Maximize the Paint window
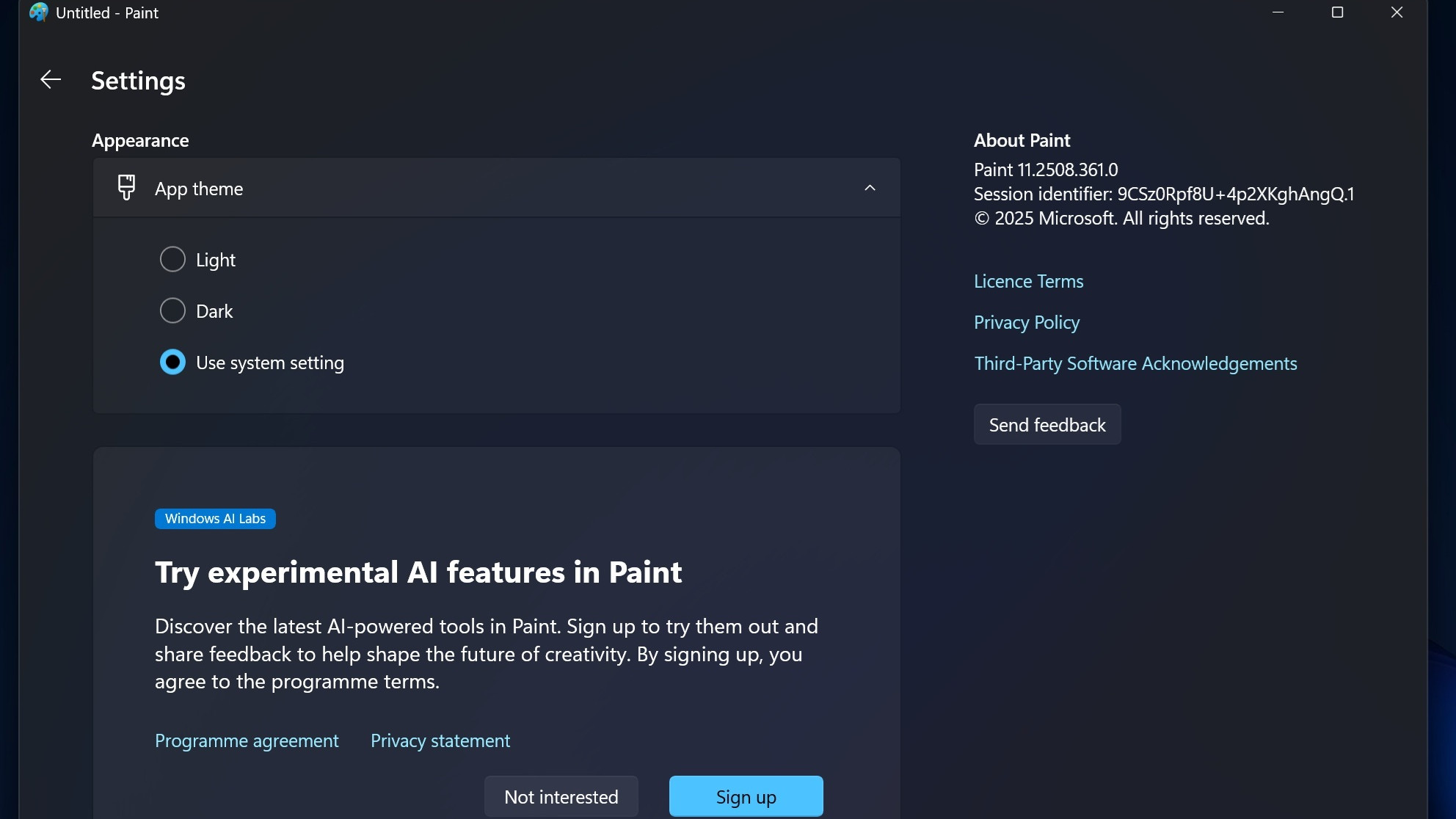1456x819 pixels. tap(1337, 12)
